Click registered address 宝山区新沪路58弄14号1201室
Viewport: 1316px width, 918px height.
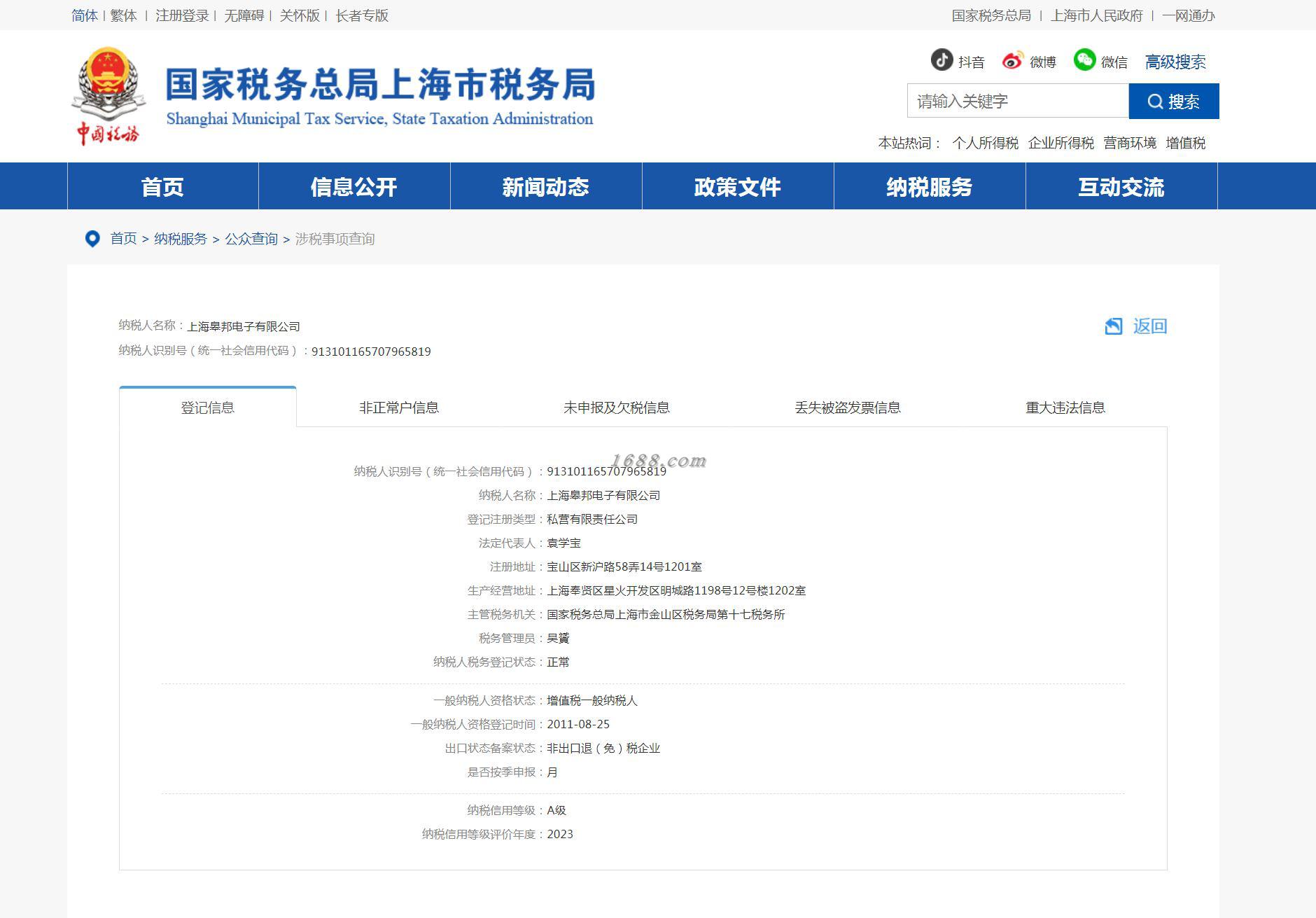(624, 566)
